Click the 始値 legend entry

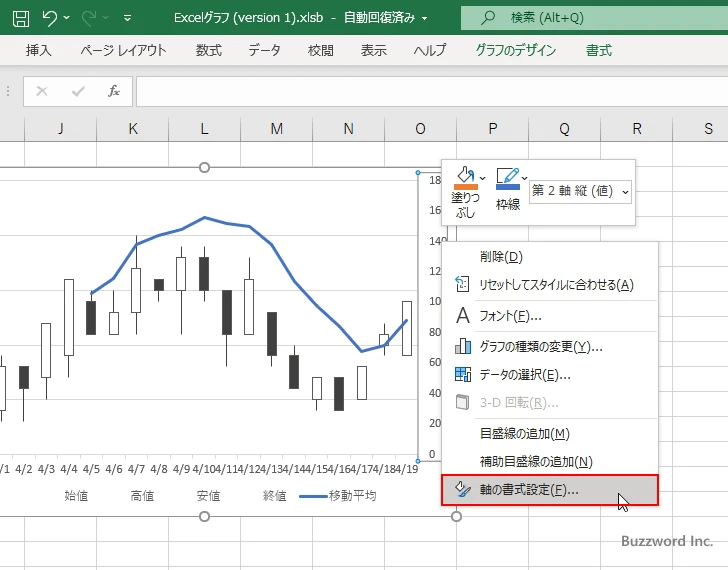point(76,496)
